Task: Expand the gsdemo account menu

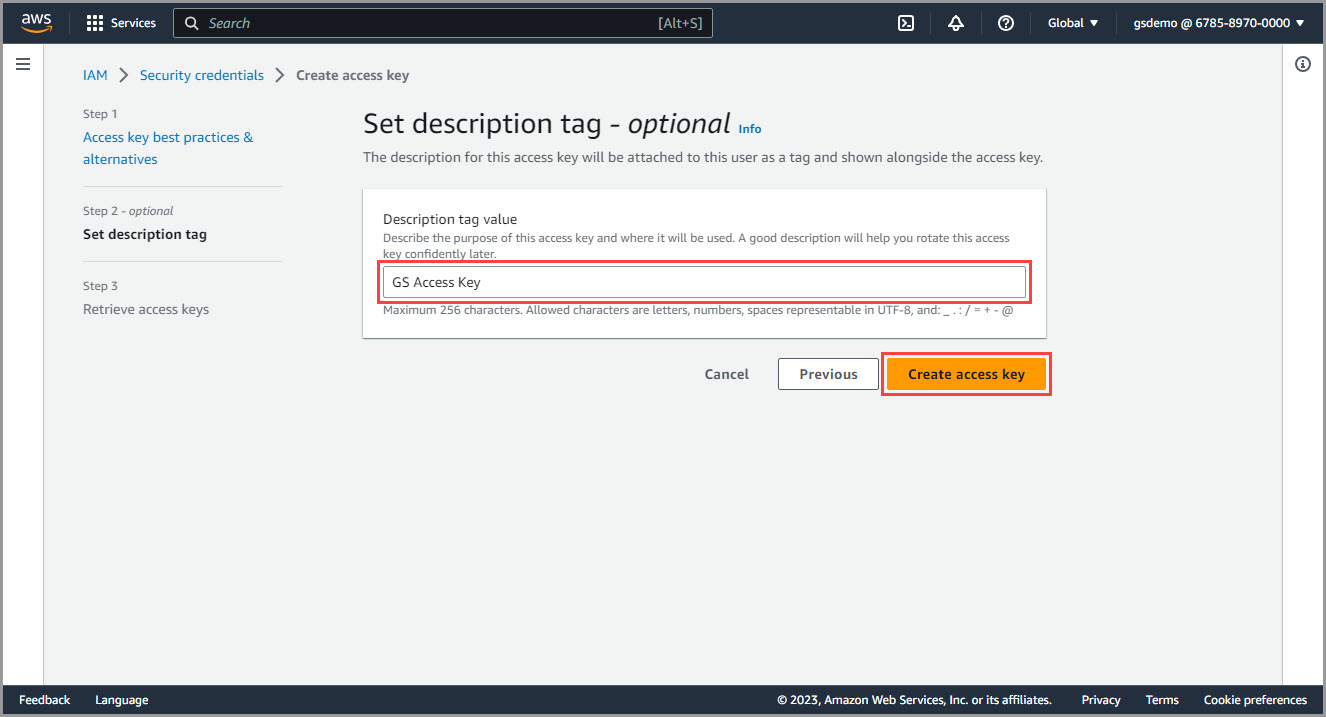Action: [1218, 23]
